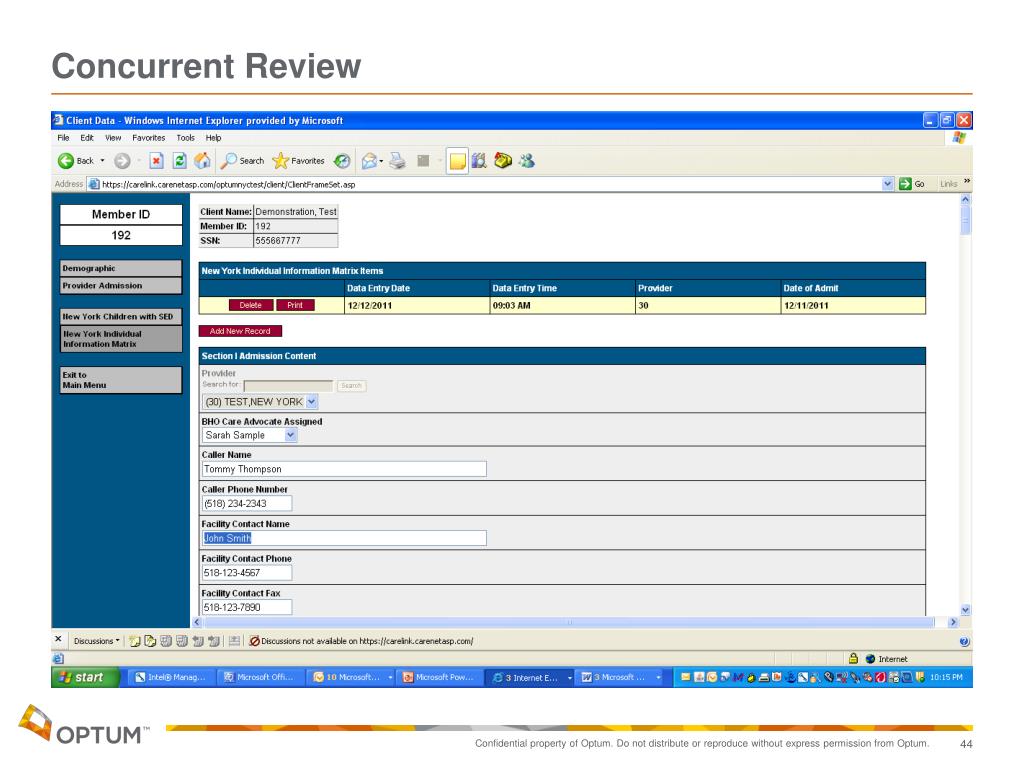Click the green Refresh page icon

pos(180,161)
